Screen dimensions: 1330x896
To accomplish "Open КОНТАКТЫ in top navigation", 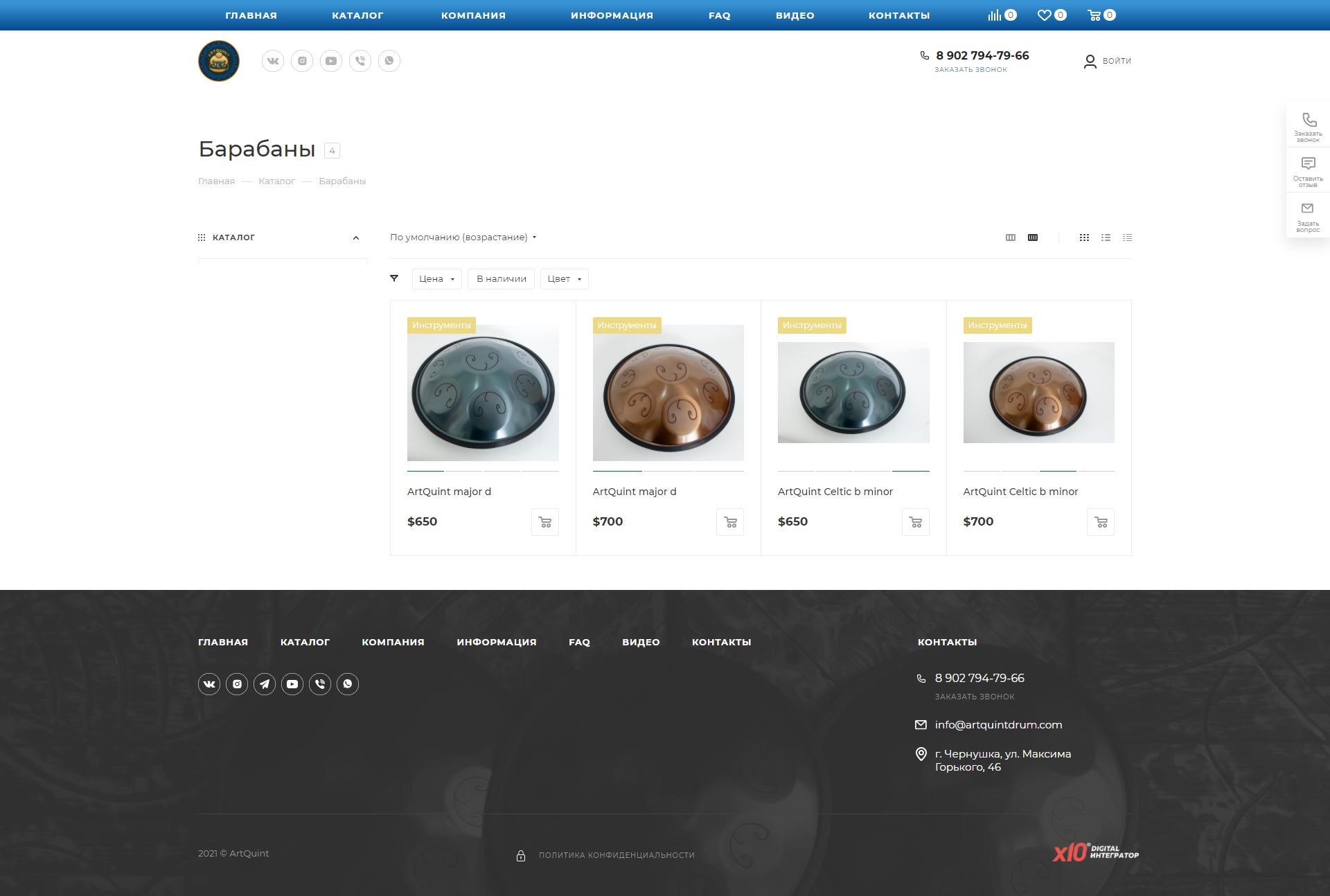I will (899, 15).
